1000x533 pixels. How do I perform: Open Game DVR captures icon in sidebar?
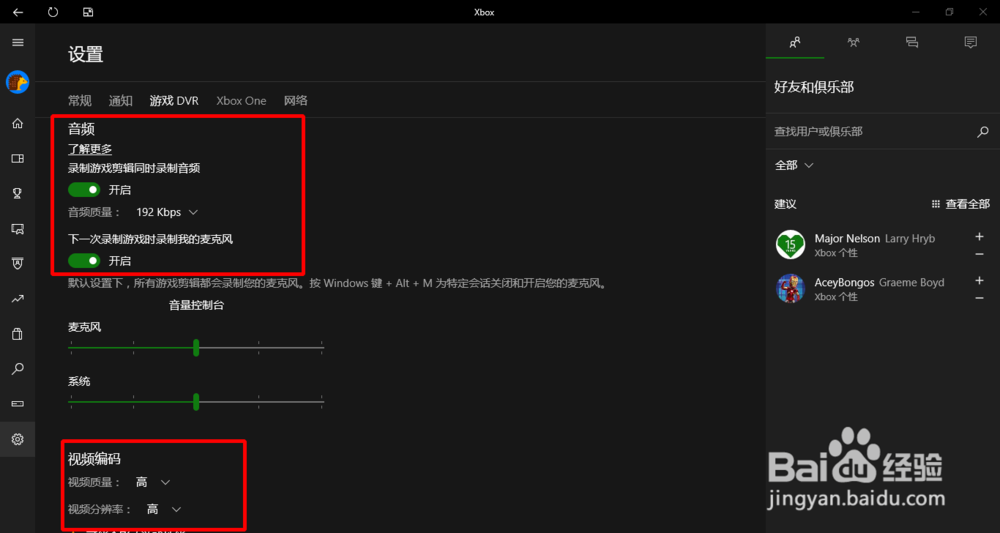click(x=18, y=229)
